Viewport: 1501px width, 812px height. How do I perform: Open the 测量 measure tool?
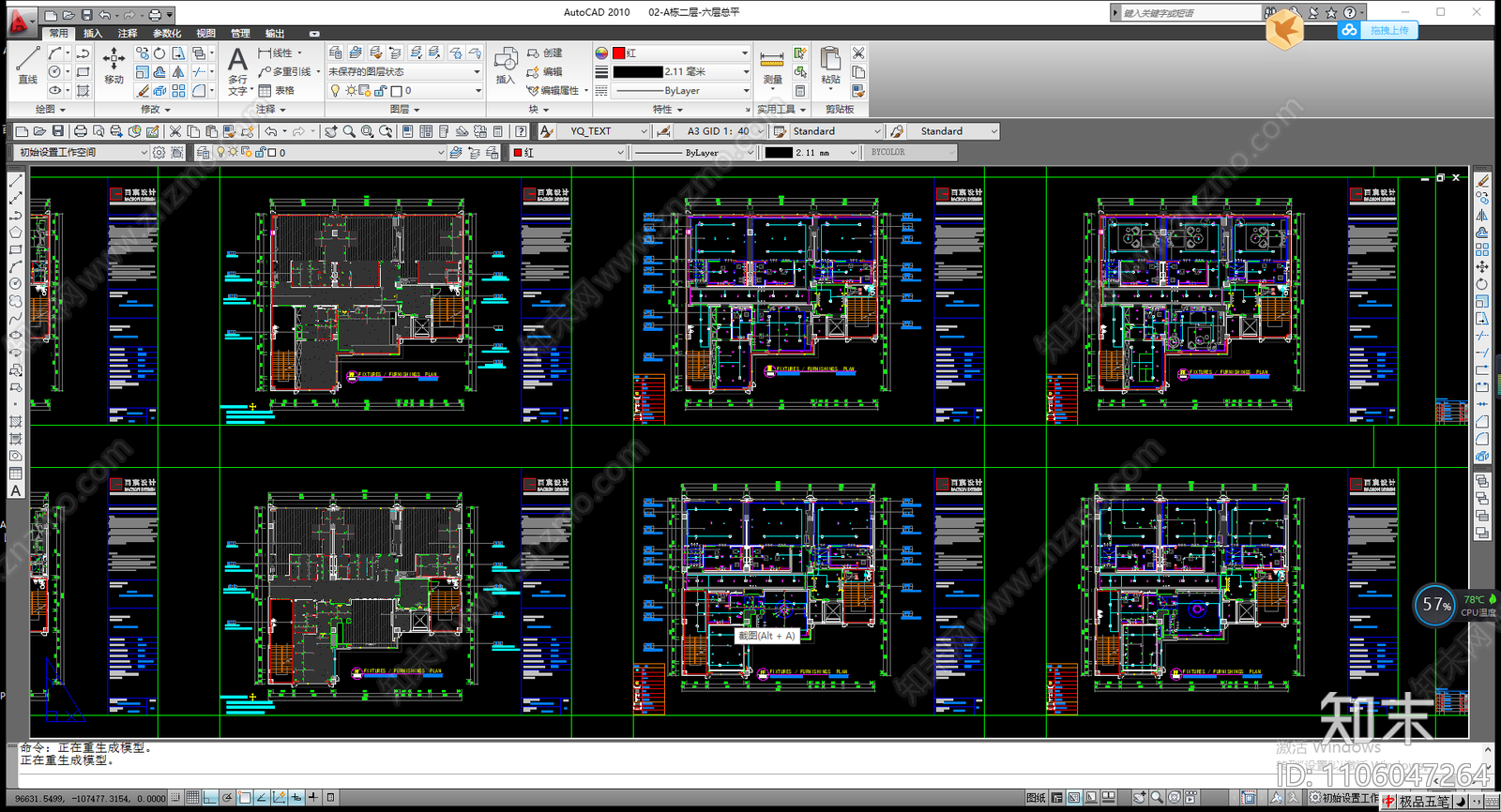(x=772, y=66)
